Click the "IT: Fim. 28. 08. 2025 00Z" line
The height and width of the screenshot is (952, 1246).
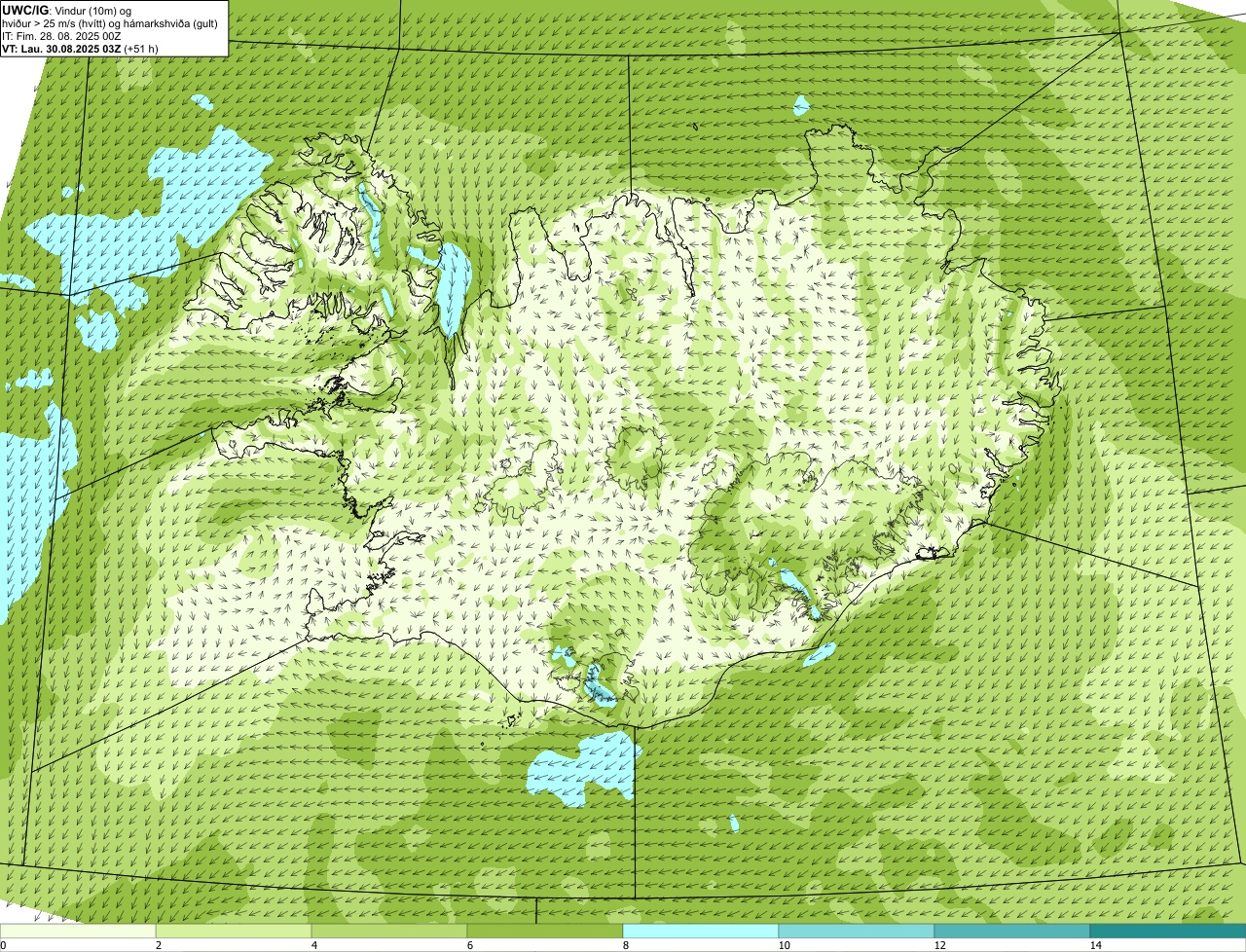pos(61,35)
